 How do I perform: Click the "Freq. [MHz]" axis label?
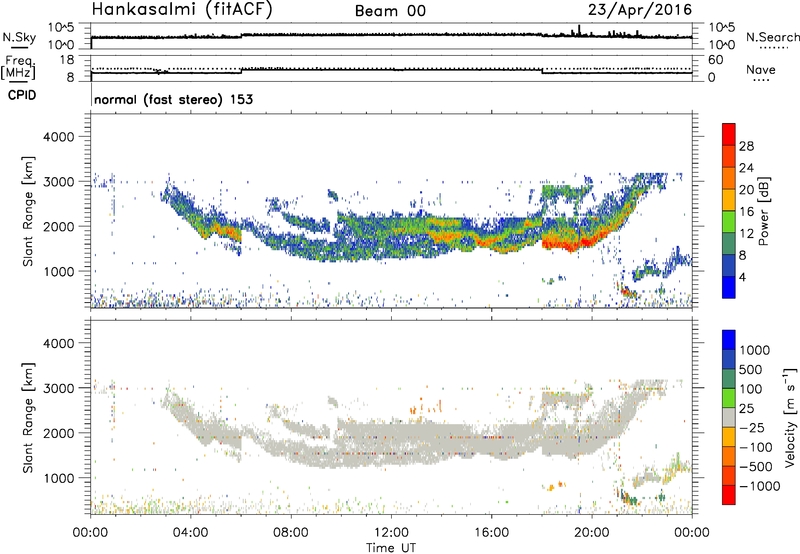pyautogui.click(x=19, y=68)
